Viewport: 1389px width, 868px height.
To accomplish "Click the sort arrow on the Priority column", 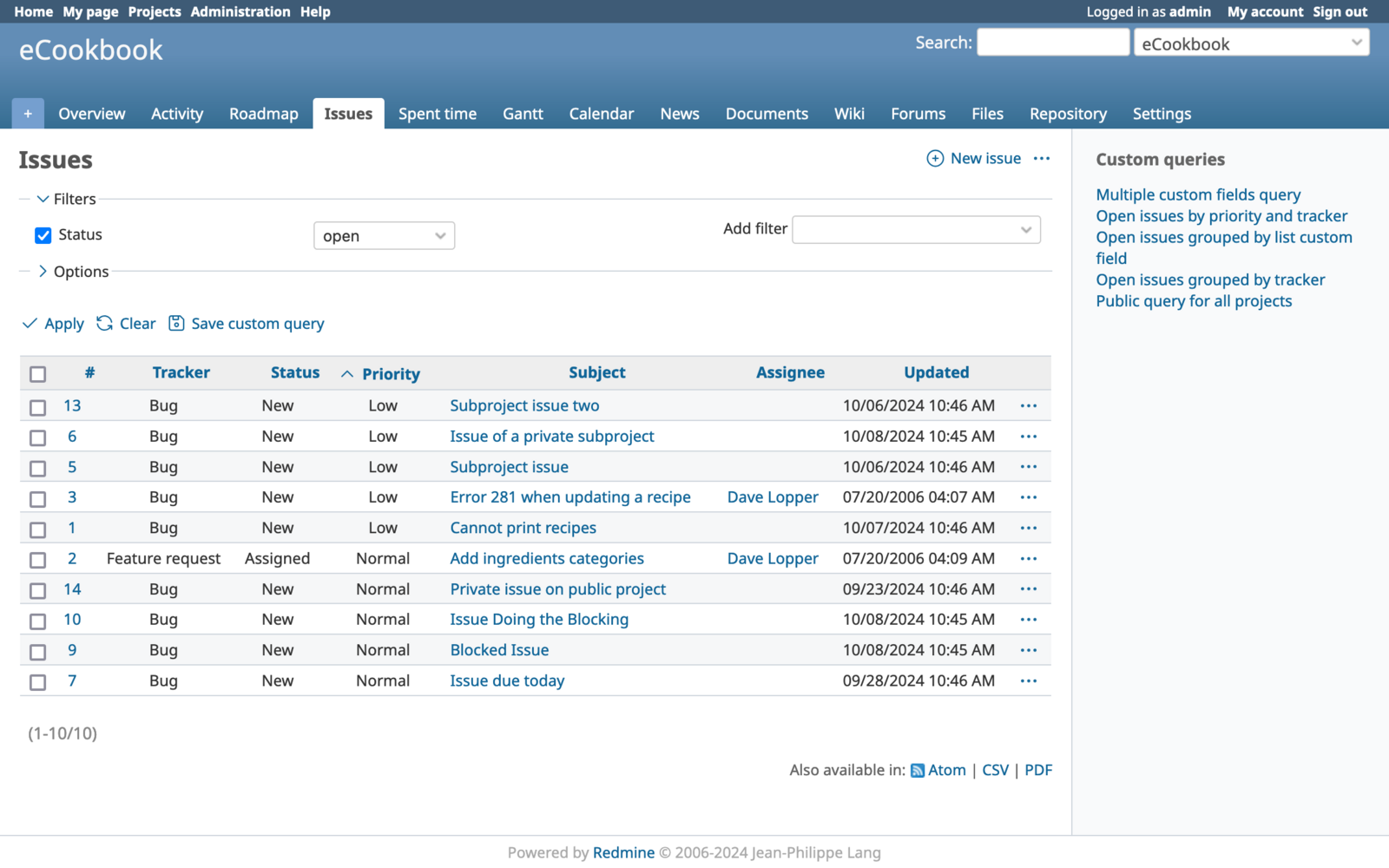I will [x=348, y=373].
